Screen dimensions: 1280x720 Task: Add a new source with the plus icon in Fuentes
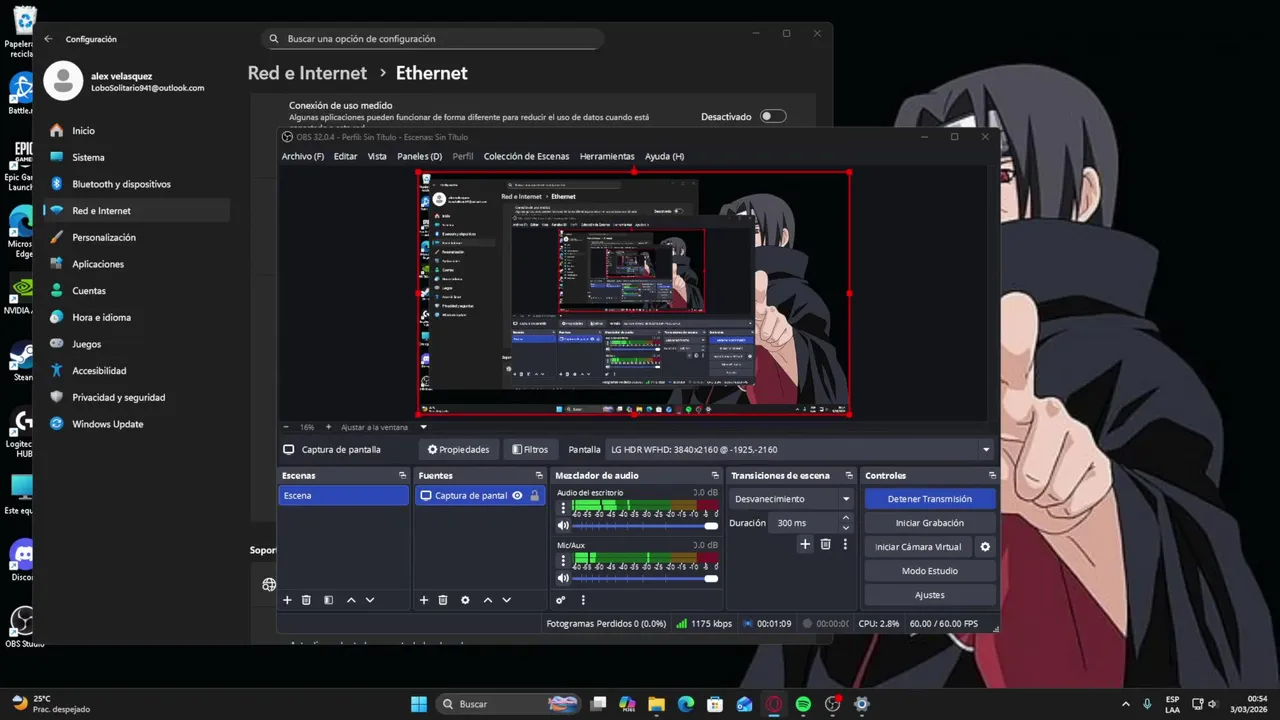(424, 600)
